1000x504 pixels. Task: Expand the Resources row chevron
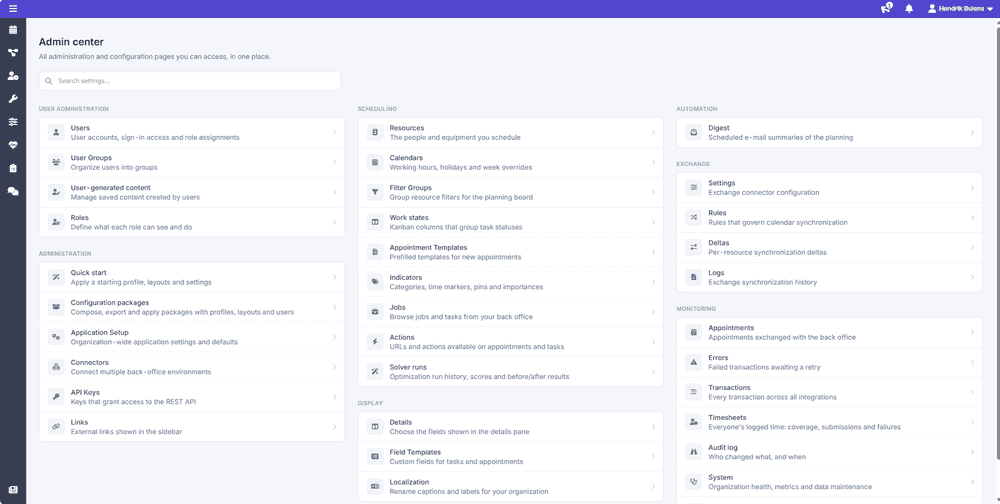(x=653, y=133)
